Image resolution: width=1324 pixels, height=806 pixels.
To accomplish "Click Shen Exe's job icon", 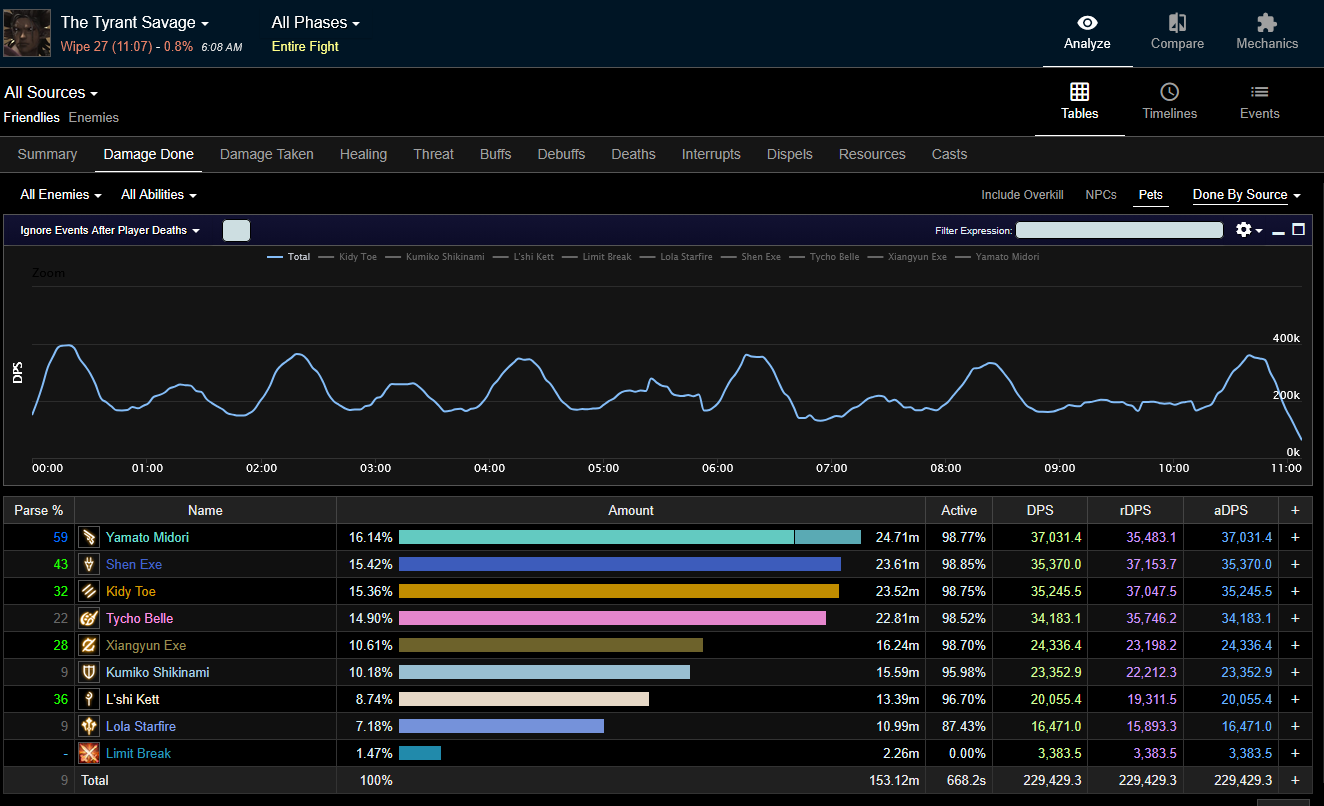I will click(90, 564).
